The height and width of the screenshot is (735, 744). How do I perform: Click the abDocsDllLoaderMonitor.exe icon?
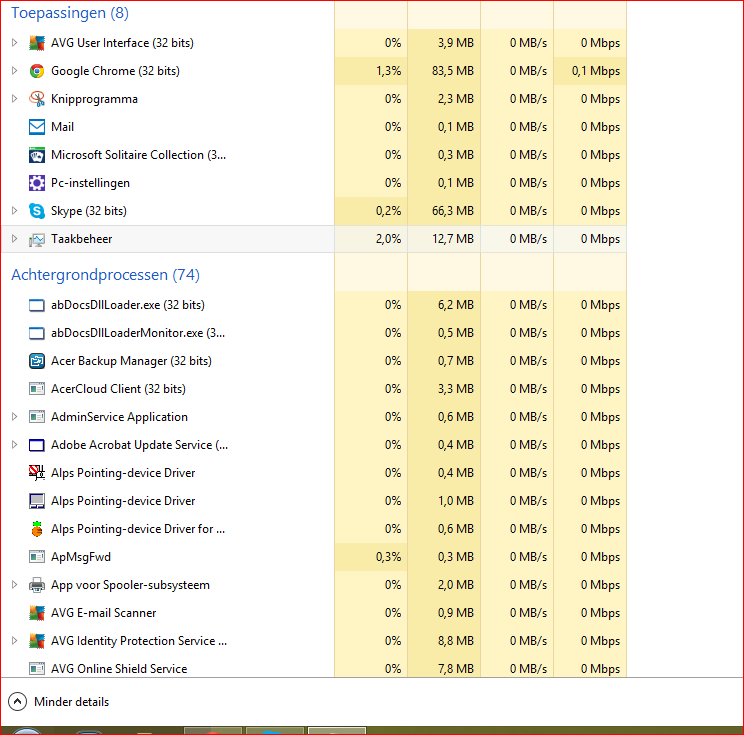tap(37, 333)
